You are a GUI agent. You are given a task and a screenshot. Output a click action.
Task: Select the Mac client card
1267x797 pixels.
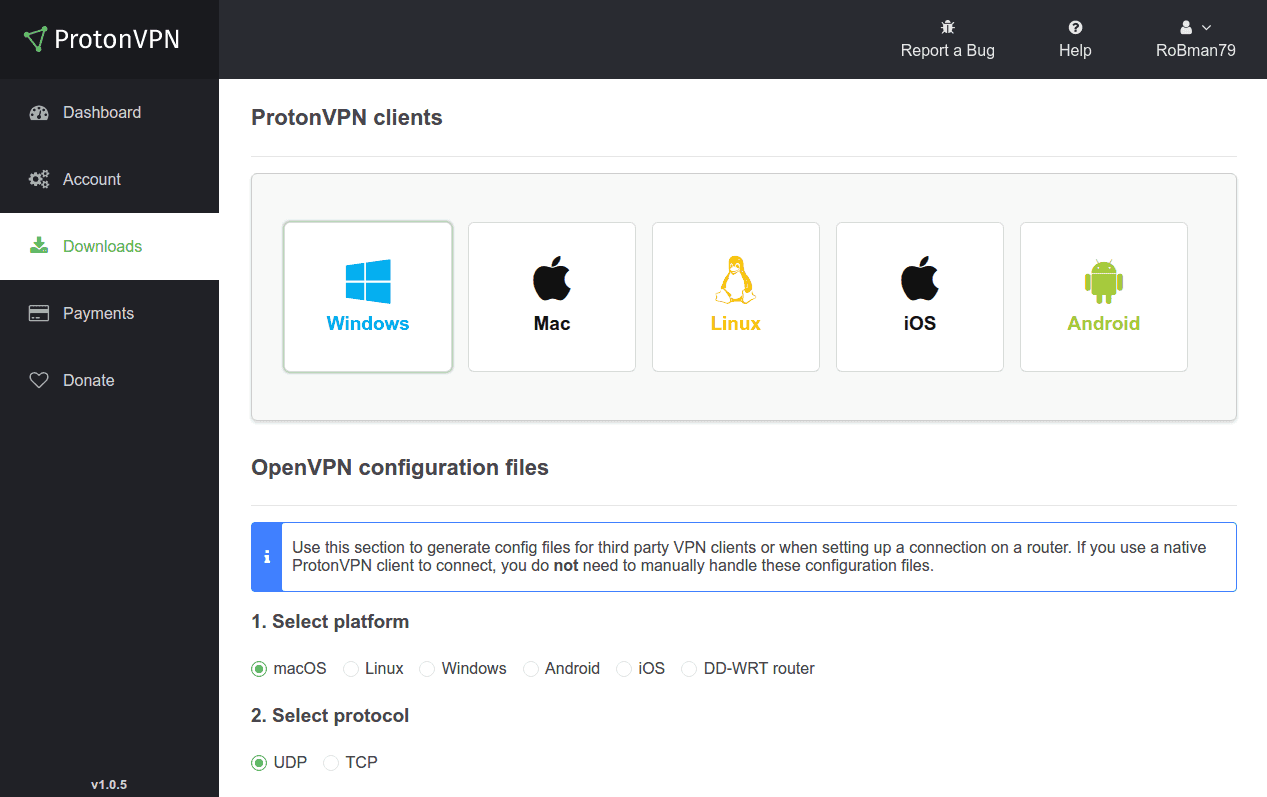click(551, 296)
